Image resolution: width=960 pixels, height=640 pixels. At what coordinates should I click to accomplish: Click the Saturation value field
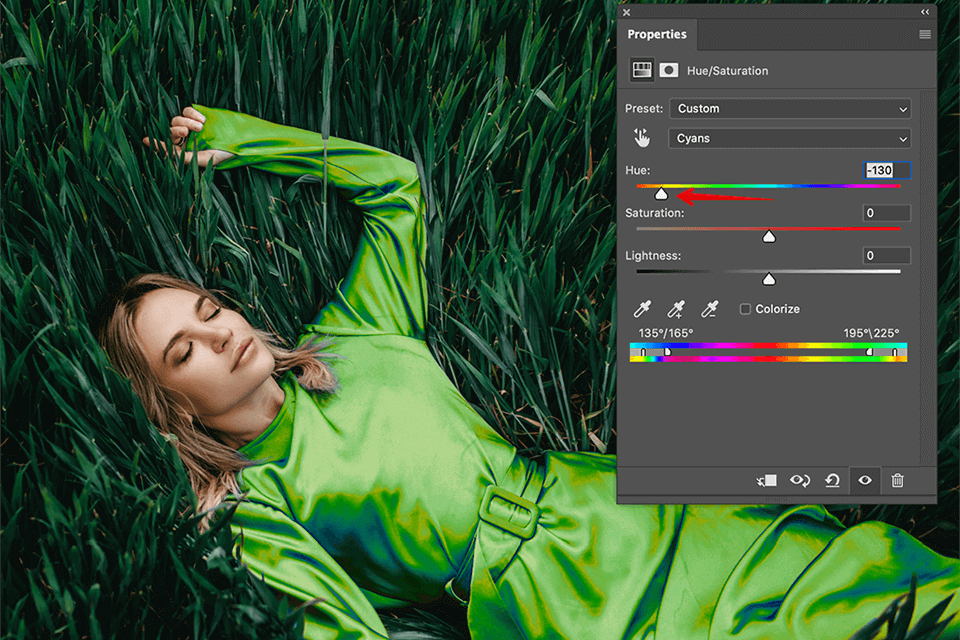[887, 213]
